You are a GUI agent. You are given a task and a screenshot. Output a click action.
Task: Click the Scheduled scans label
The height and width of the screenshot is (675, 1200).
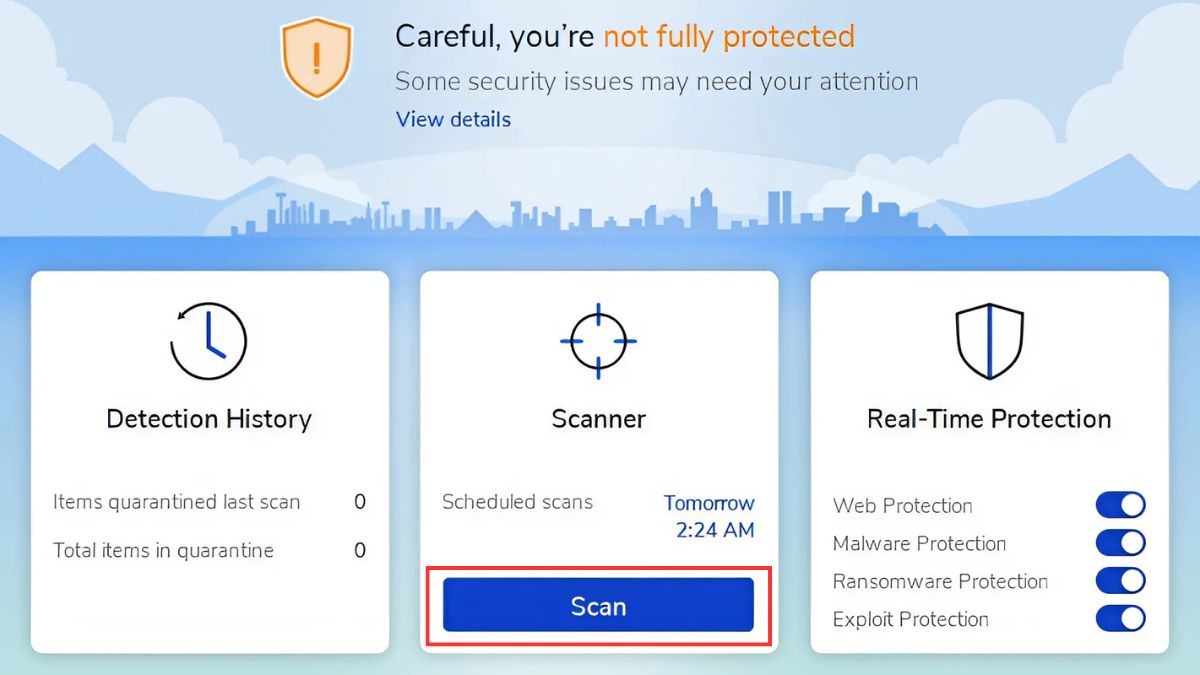(517, 502)
